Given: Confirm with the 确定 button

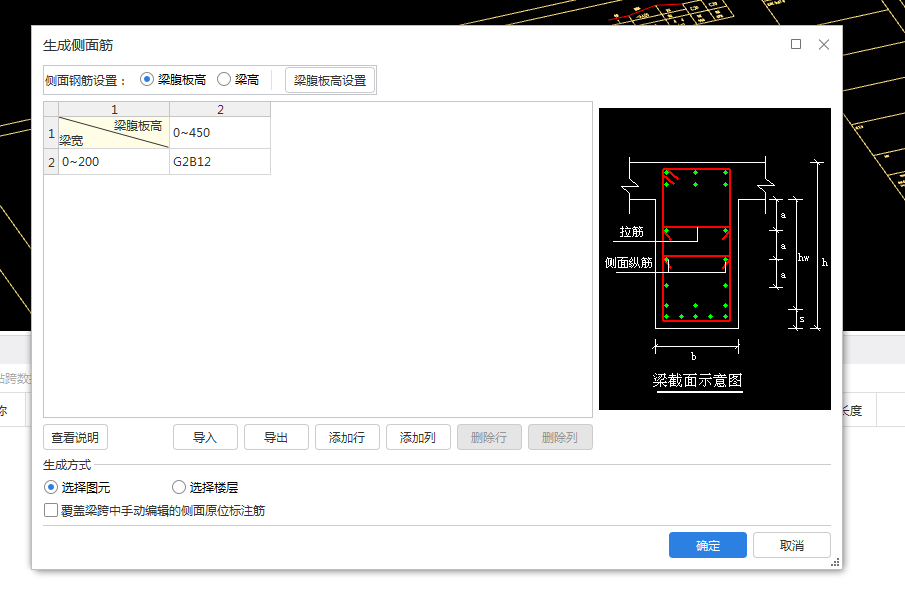Looking at the screenshot, I should [708, 545].
